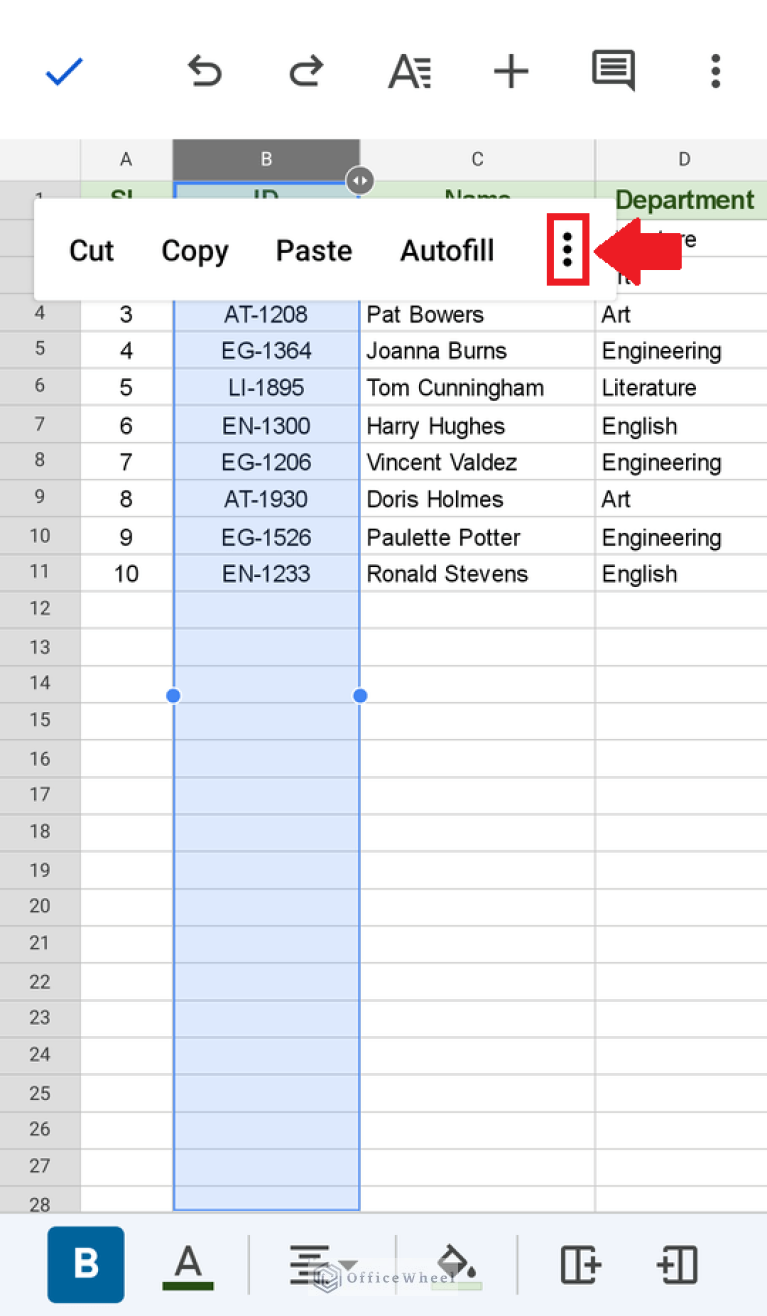Select column C header
Viewport: 767px width, 1316px height.
477,159
